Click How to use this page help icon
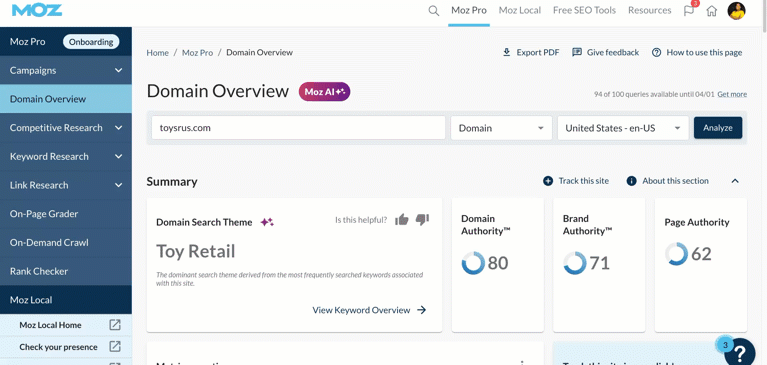The width and height of the screenshot is (767, 365). [x=656, y=52]
